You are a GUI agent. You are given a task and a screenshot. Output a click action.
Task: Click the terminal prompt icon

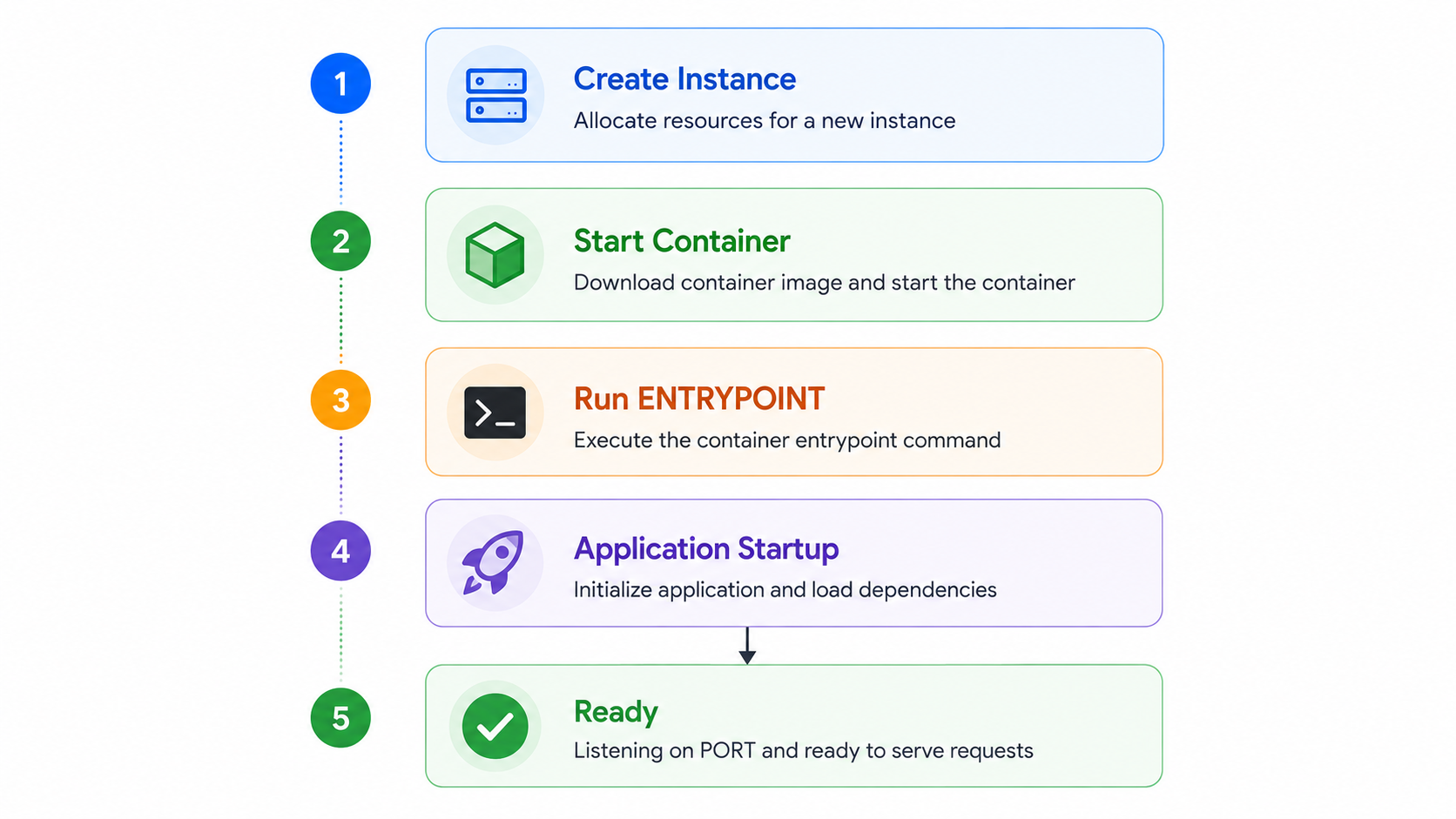495,413
